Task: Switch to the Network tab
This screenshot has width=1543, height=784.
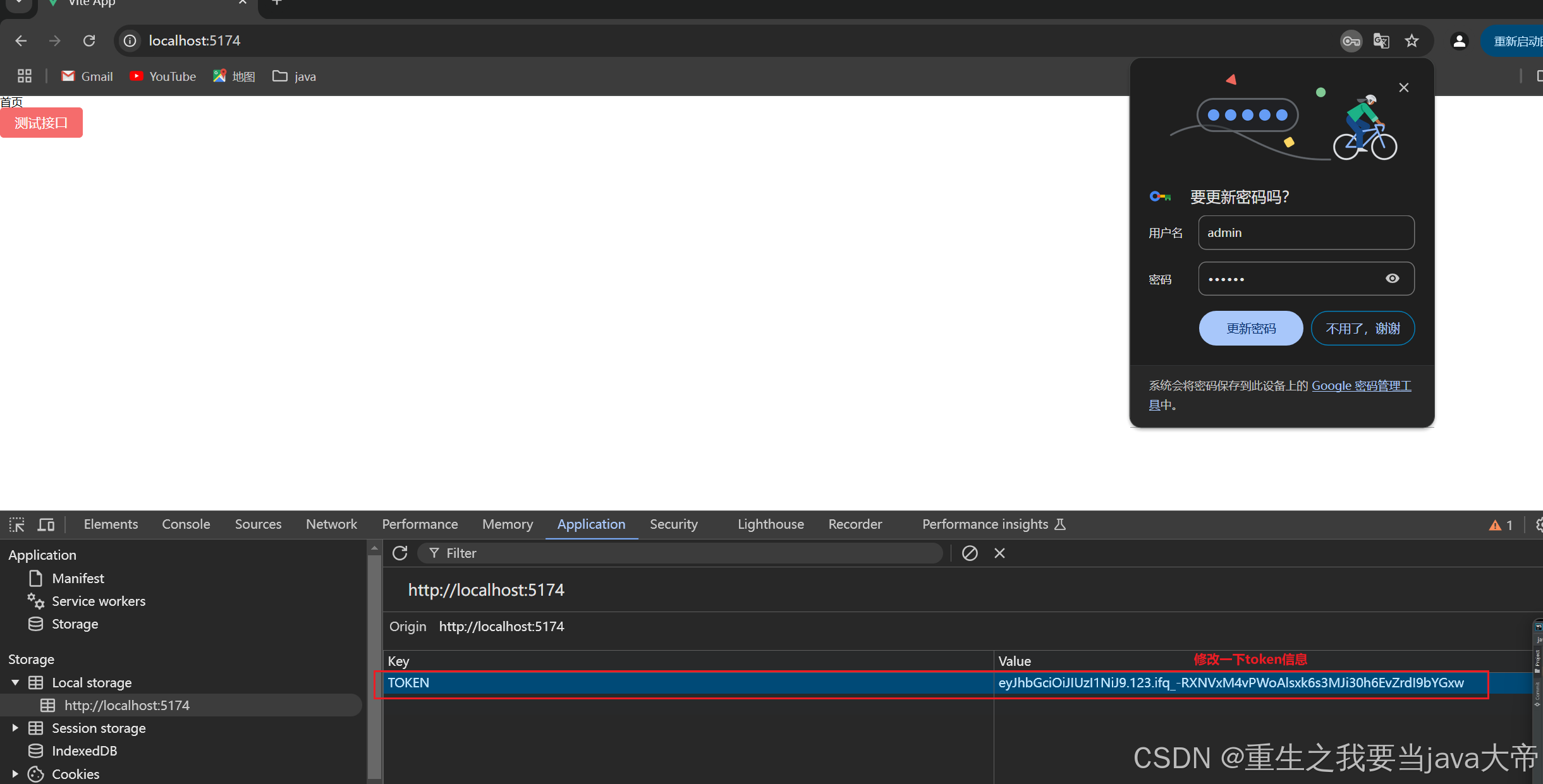Action: [x=331, y=524]
